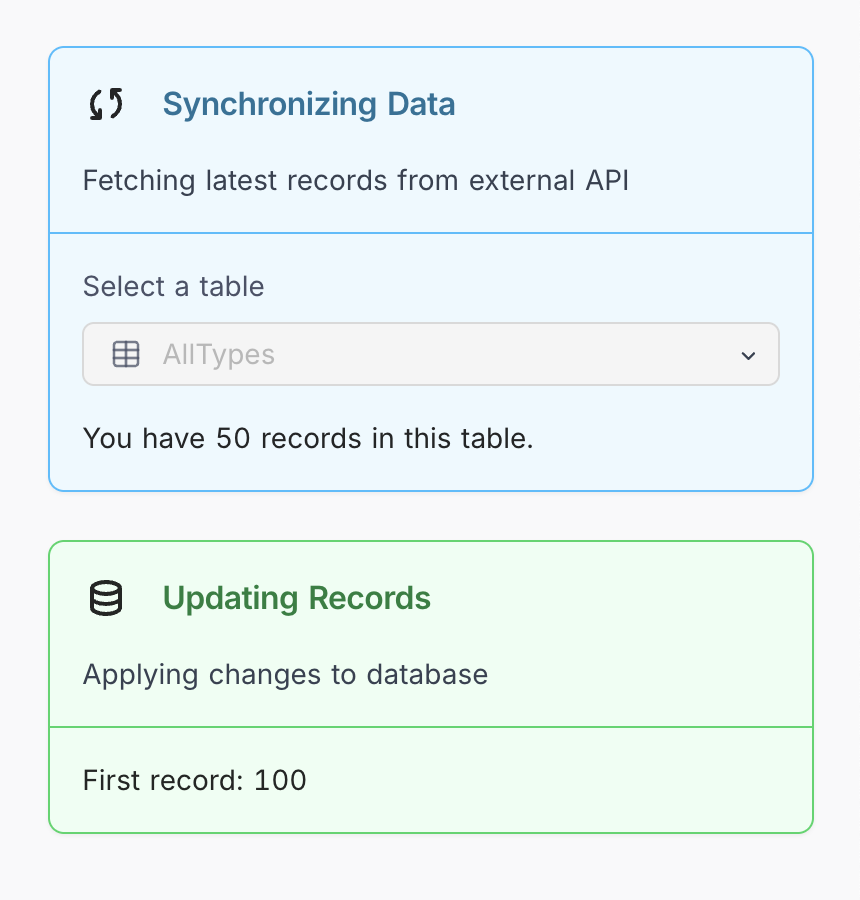This screenshot has width=860, height=900.
Task: Click the blank gap between the two cards
Action: point(430,516)
